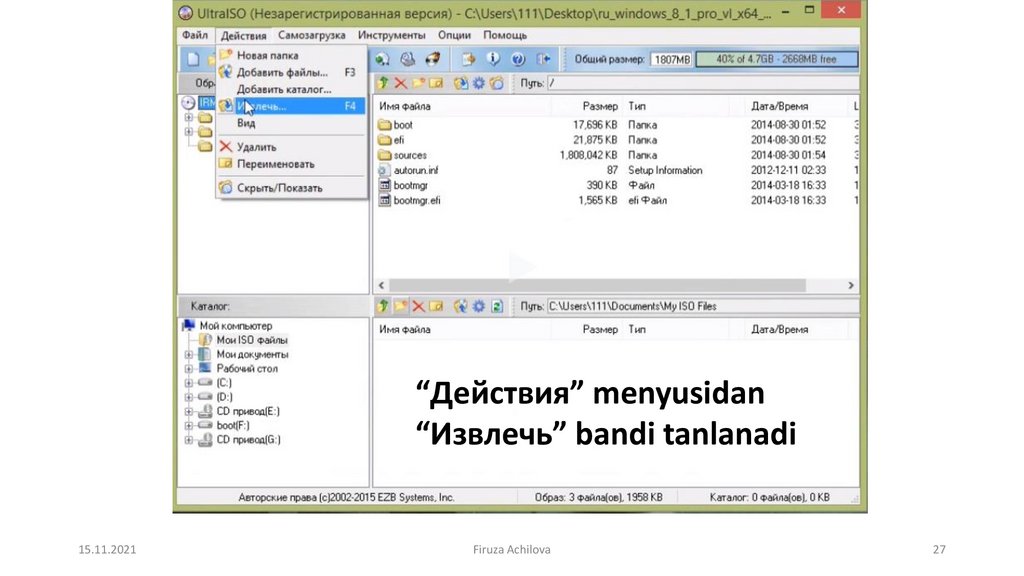Click the gear icon in local catalog toolbar
Image resolution: width=1024 pixels, height=576 pixels.
pos(479,306)
